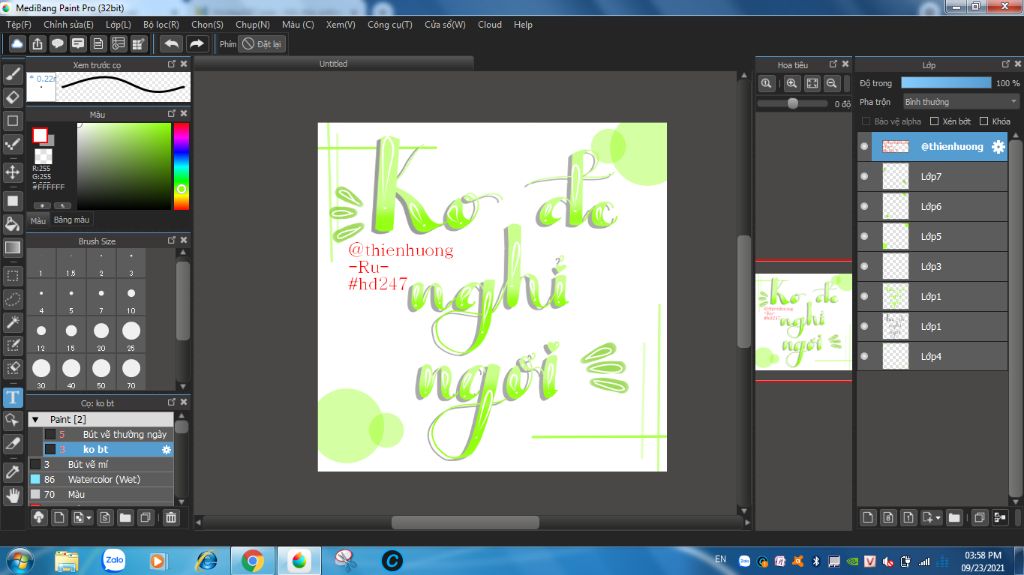This screenshot has height=575, width=1024.
Task: Hide the Lớp5 layer
Action: click(x=864, y=237)
